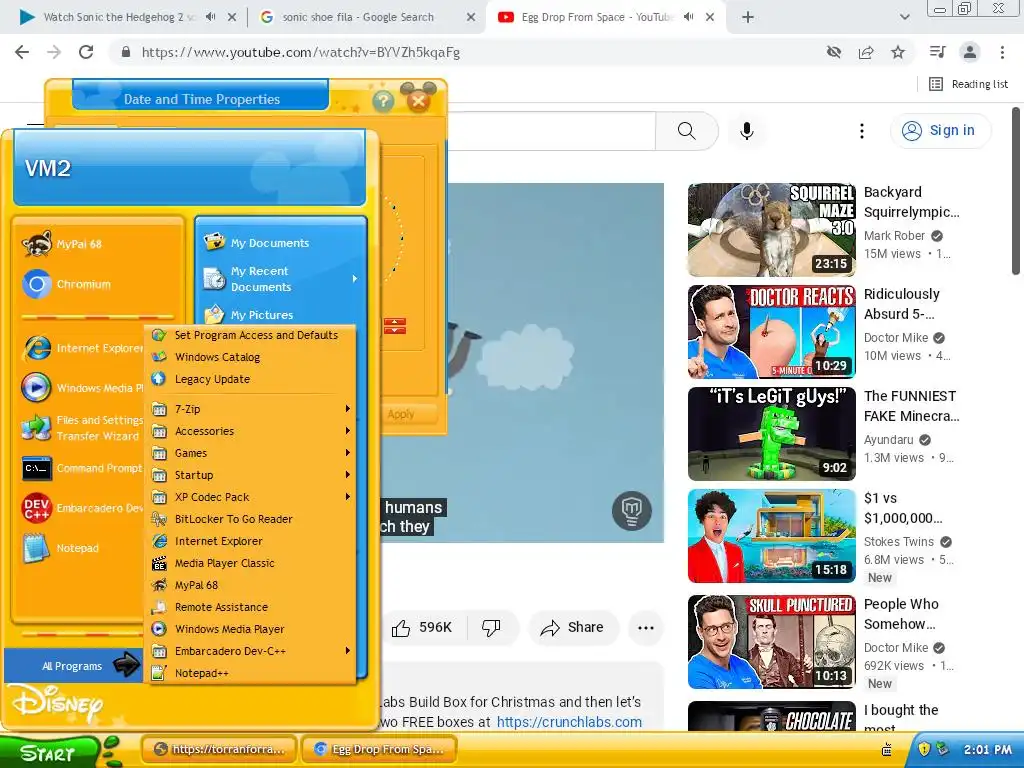This screenshot has height=768, width=1024.
Task: Click the YouTube page vertical scrollbar
Action: click(x=1016, y=191)
